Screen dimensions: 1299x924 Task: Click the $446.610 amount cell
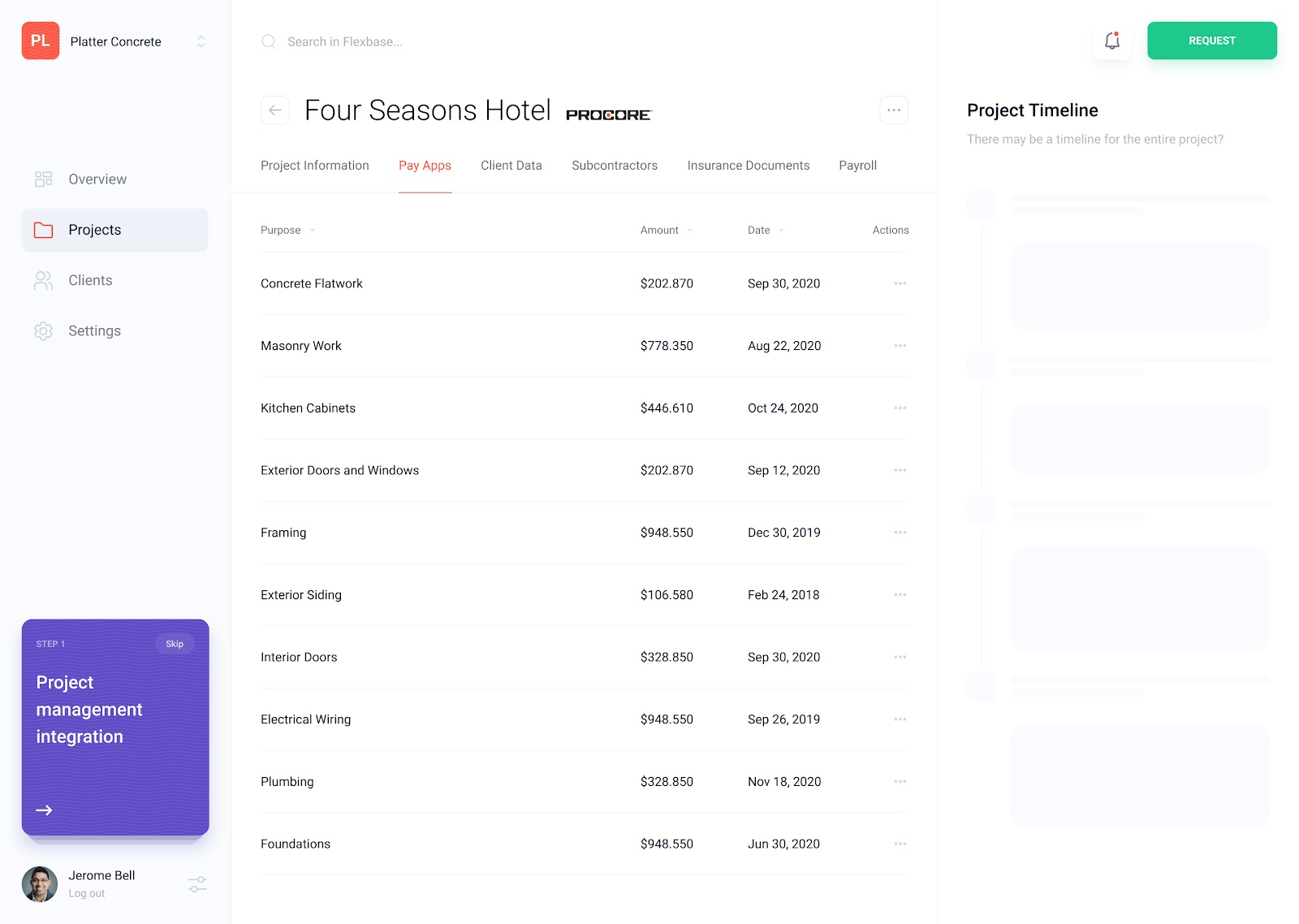667,408
